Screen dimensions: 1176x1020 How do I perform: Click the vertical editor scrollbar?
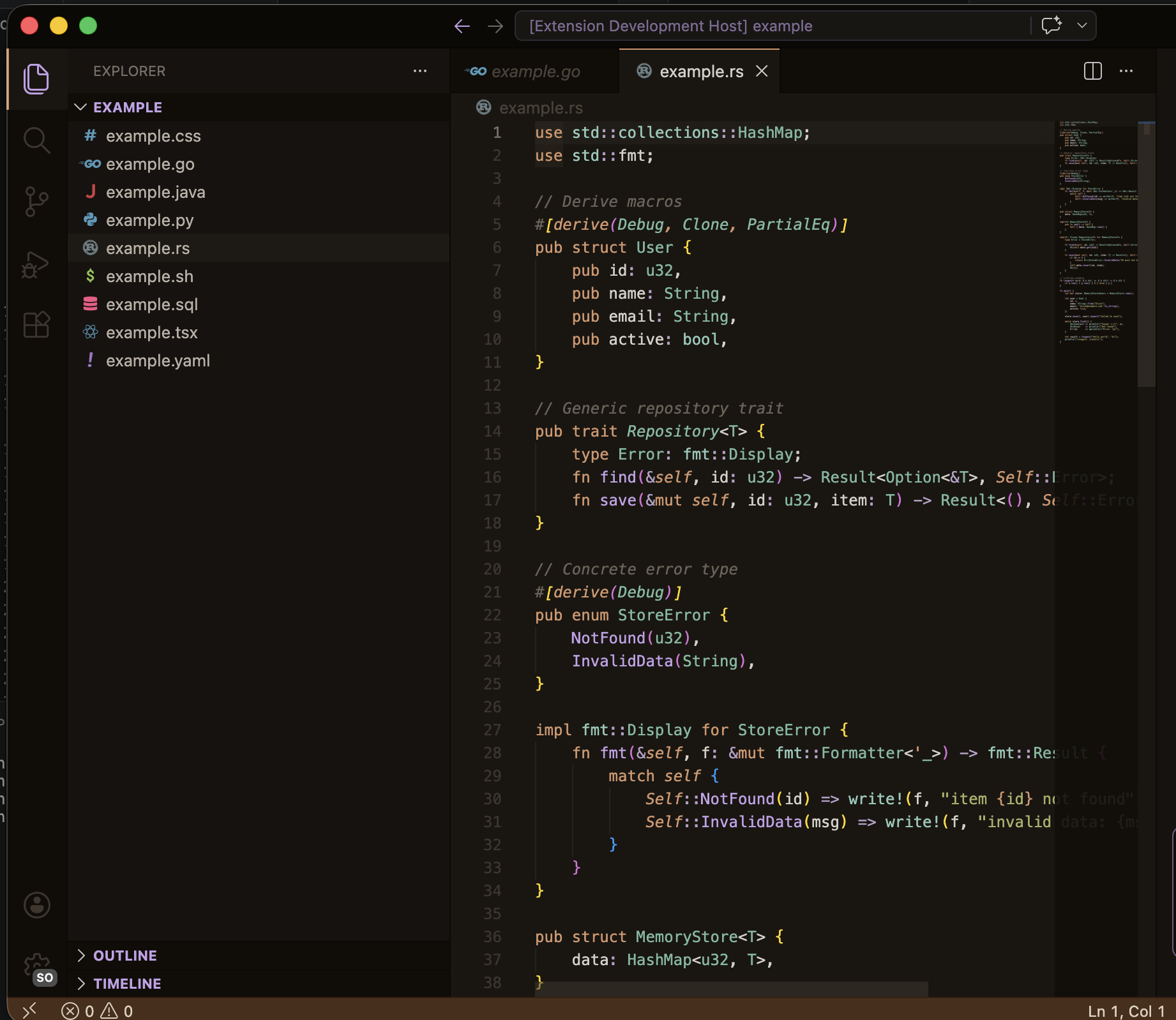click(x=1147, y=254)
